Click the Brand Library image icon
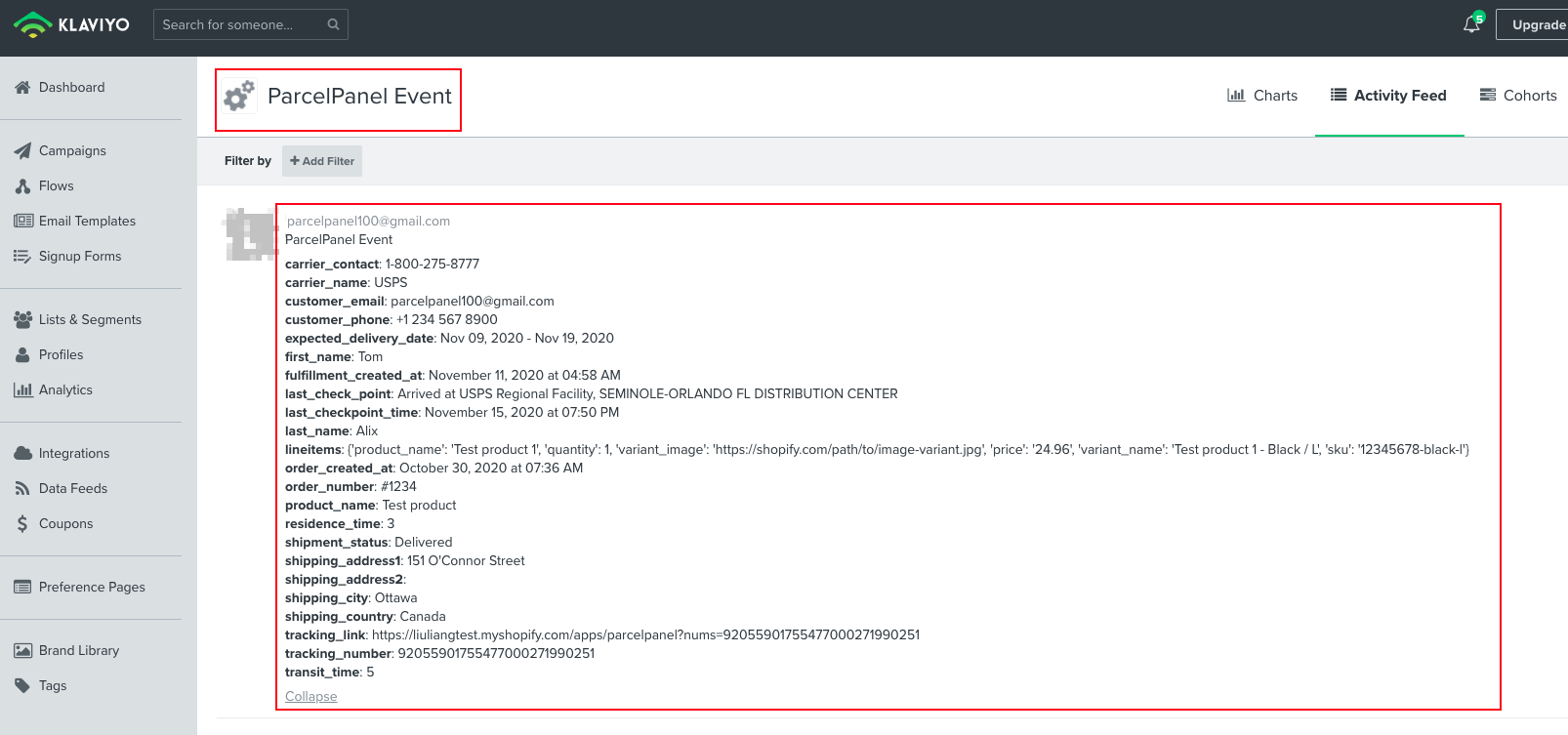 click(23, 650)
